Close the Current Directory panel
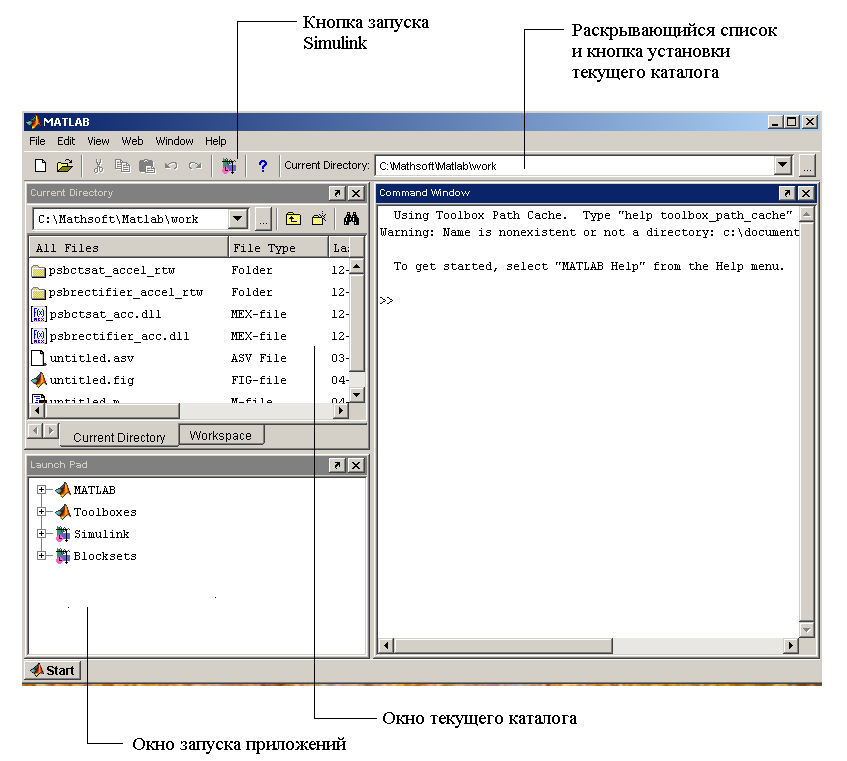The image size is (847, 761). [356, 193]
